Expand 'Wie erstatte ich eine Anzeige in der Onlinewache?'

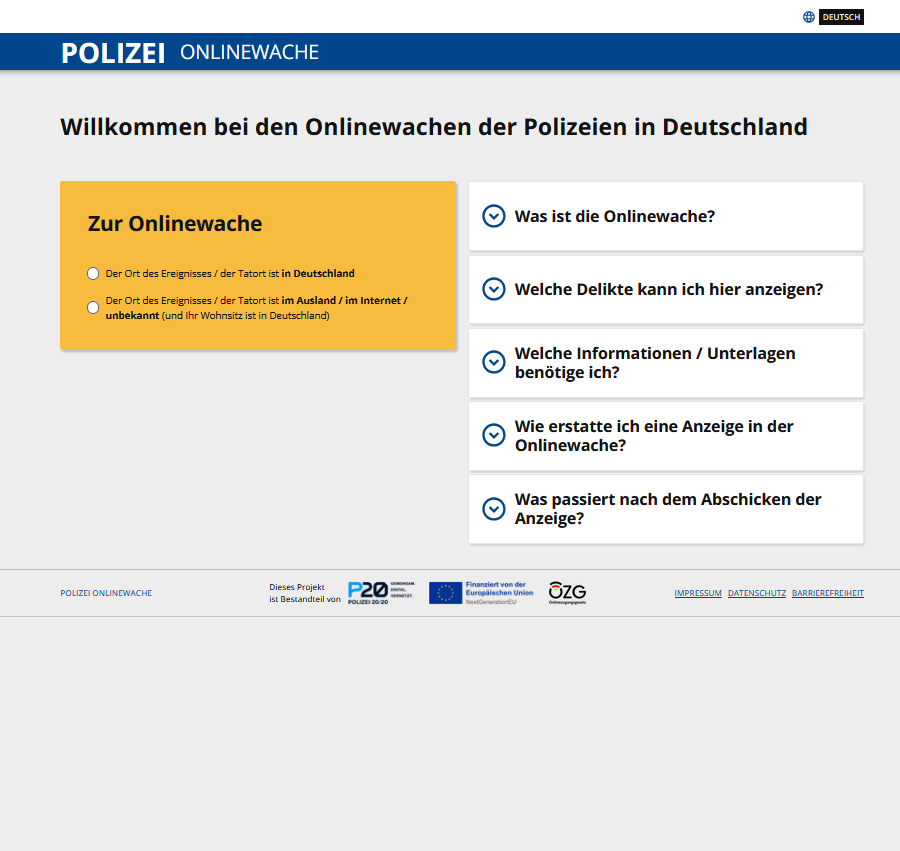click(665, 435)
